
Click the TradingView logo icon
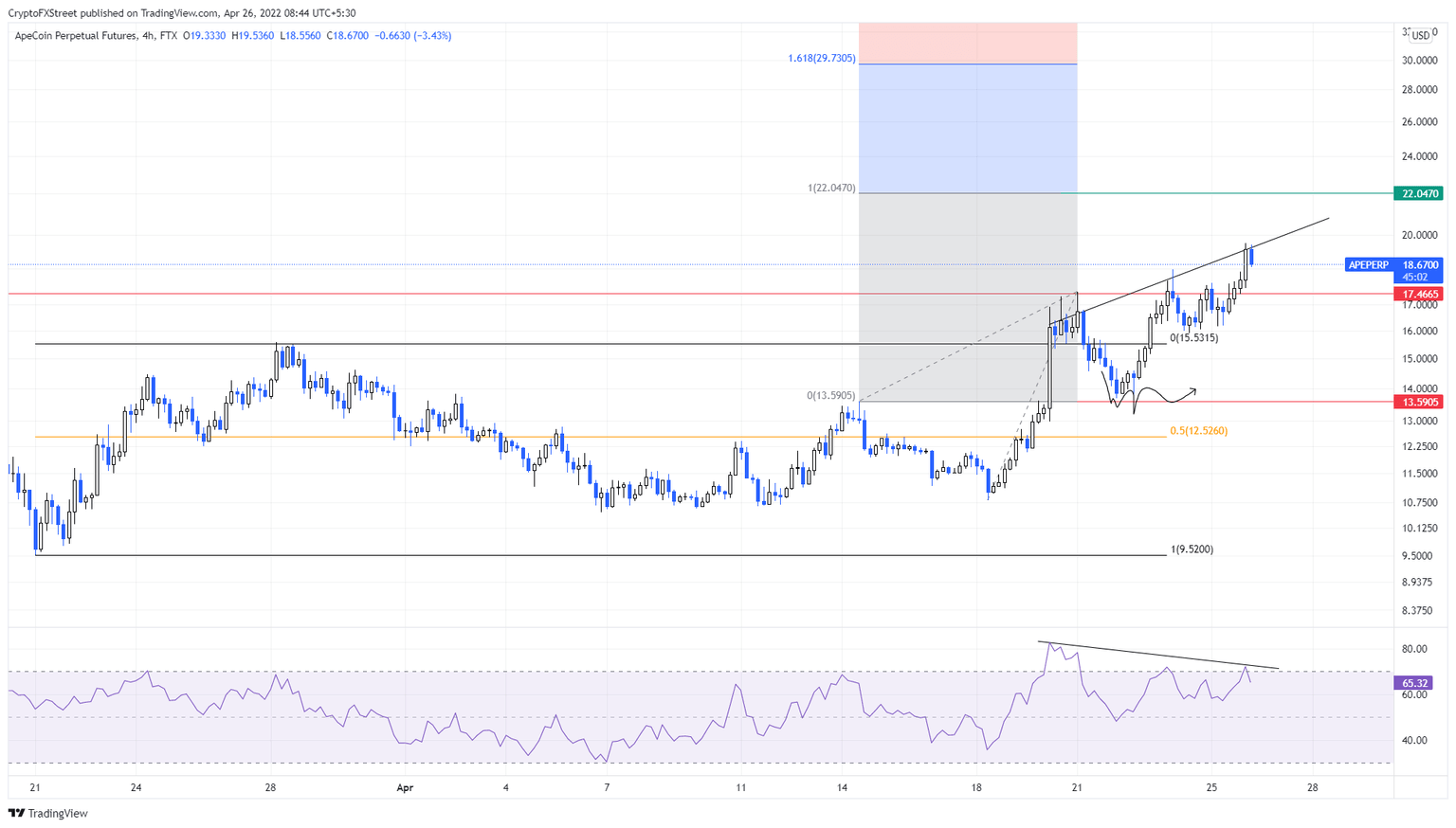[x=14, y=814]
